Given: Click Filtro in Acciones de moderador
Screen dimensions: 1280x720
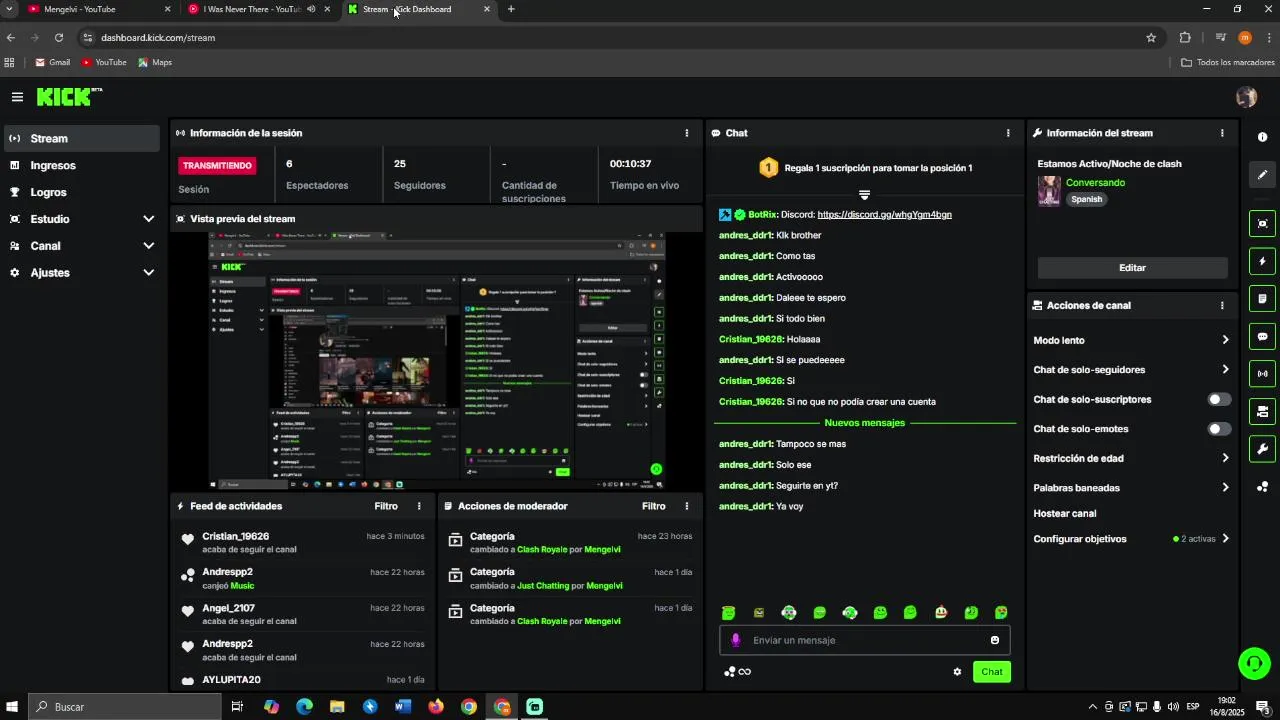Looking at the screenshot, I should tap(653, 506).
